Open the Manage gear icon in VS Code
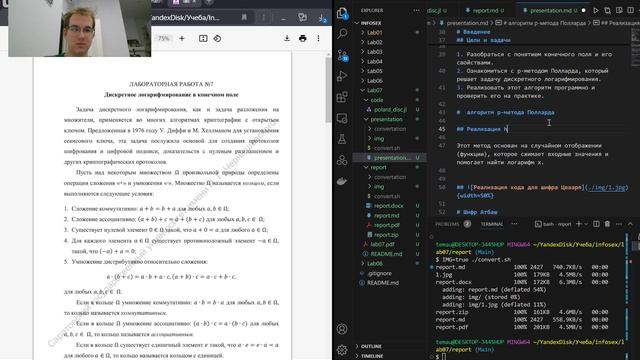The width and height of the screenshot is (640, 360). pos(342,349)
